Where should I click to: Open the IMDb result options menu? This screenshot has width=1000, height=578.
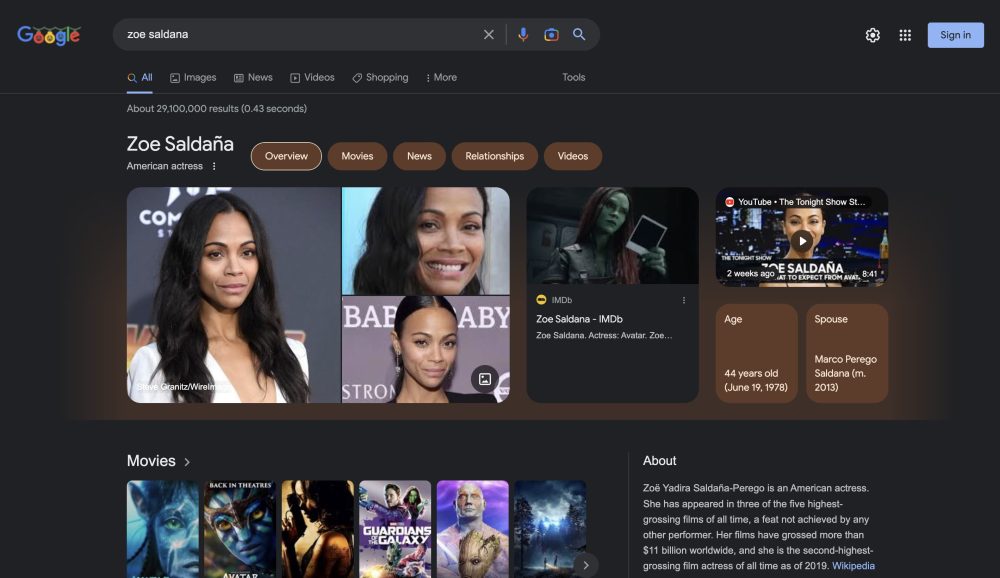click(684, 300)
